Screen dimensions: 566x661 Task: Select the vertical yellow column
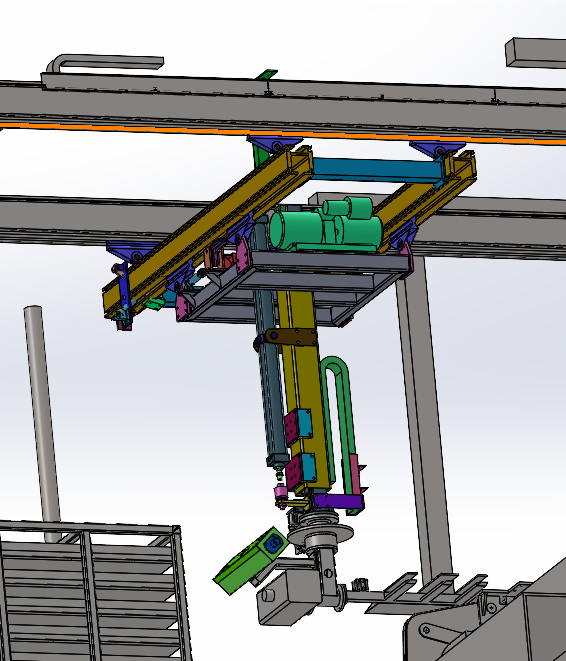tap(303, 388)
